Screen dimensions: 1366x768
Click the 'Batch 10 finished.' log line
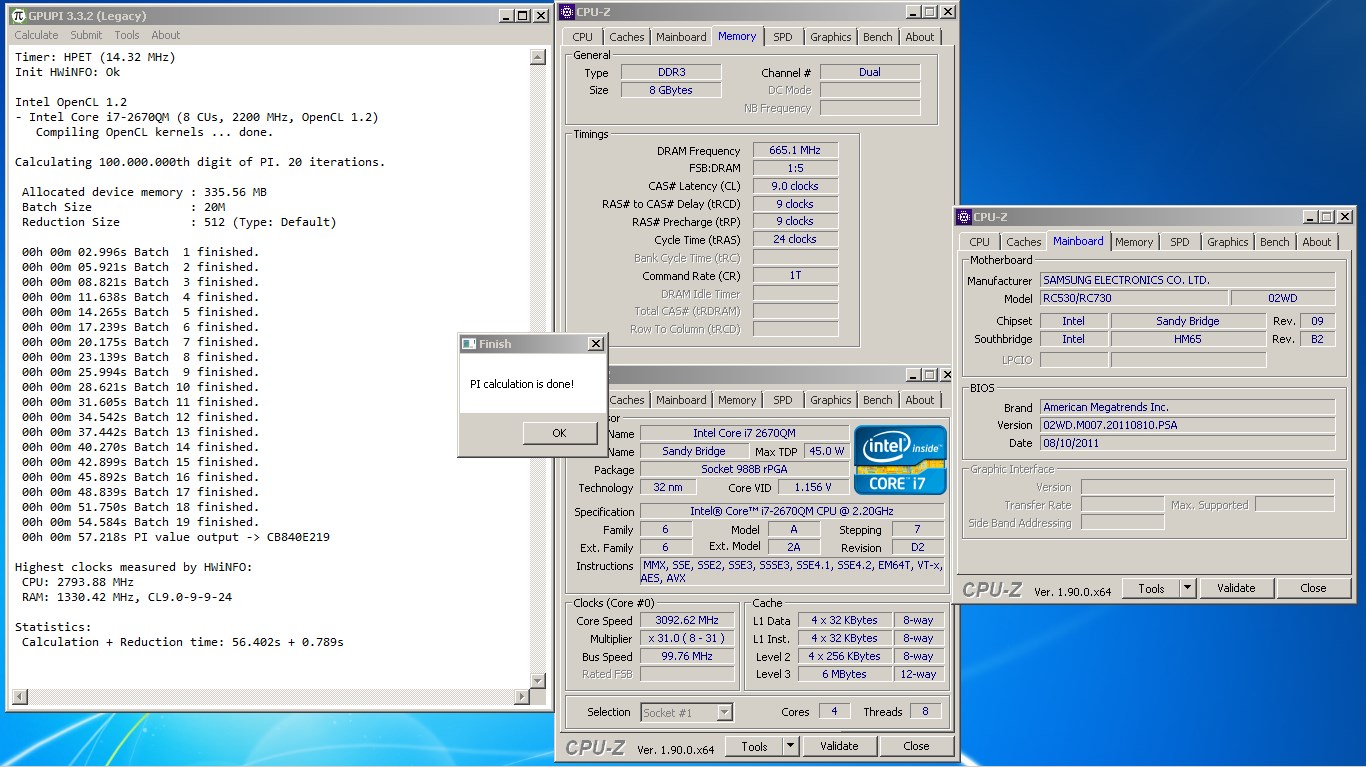(140, 387)
